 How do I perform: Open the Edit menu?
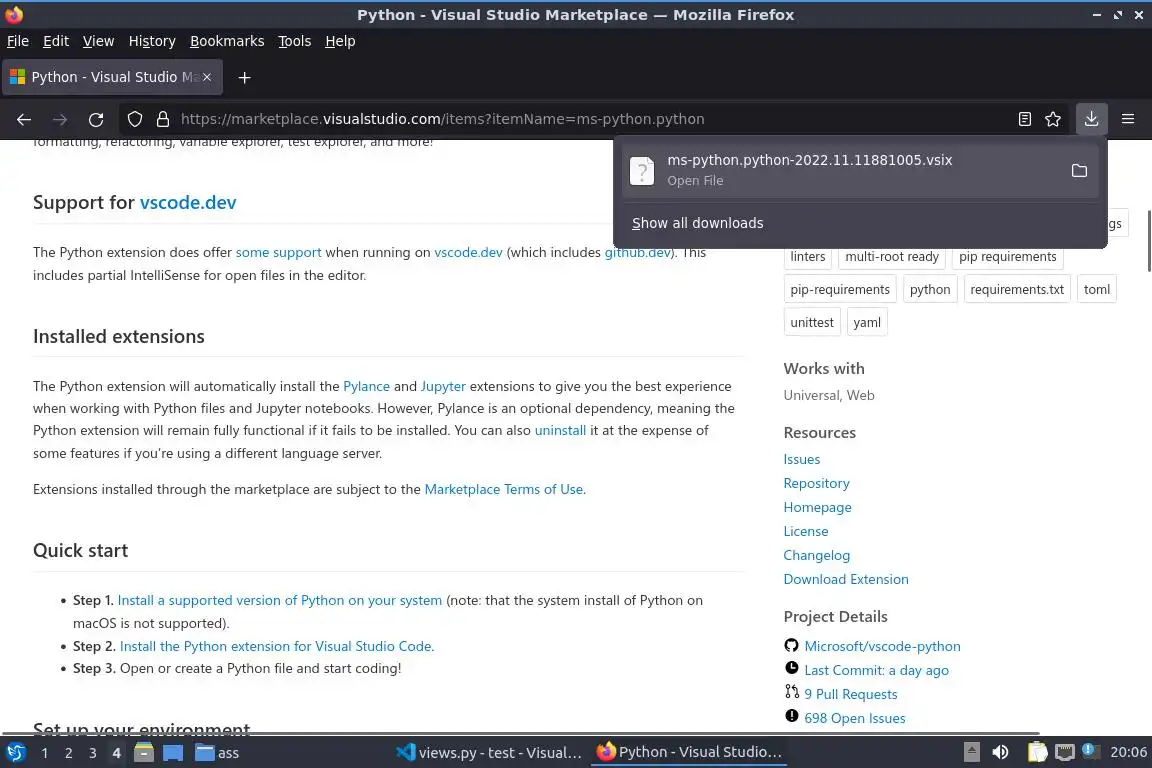[x=56, y=41]
